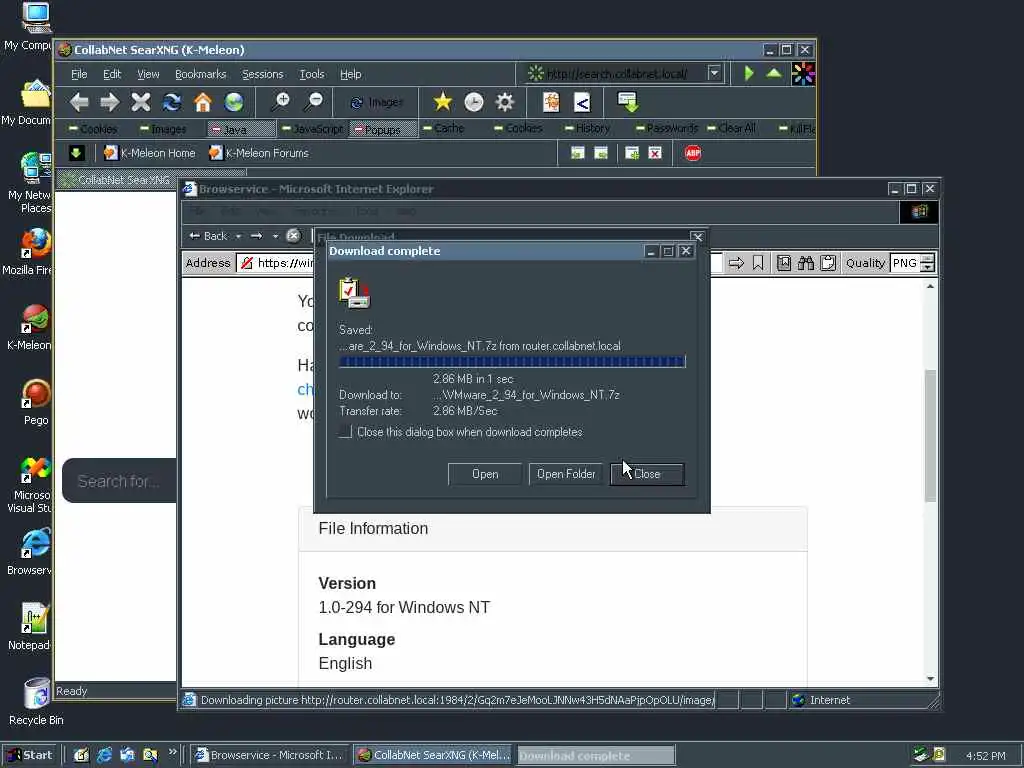Expand Back history dropdown in Internet Explorer
1024x768 pixels.
[x=238, y=236]
